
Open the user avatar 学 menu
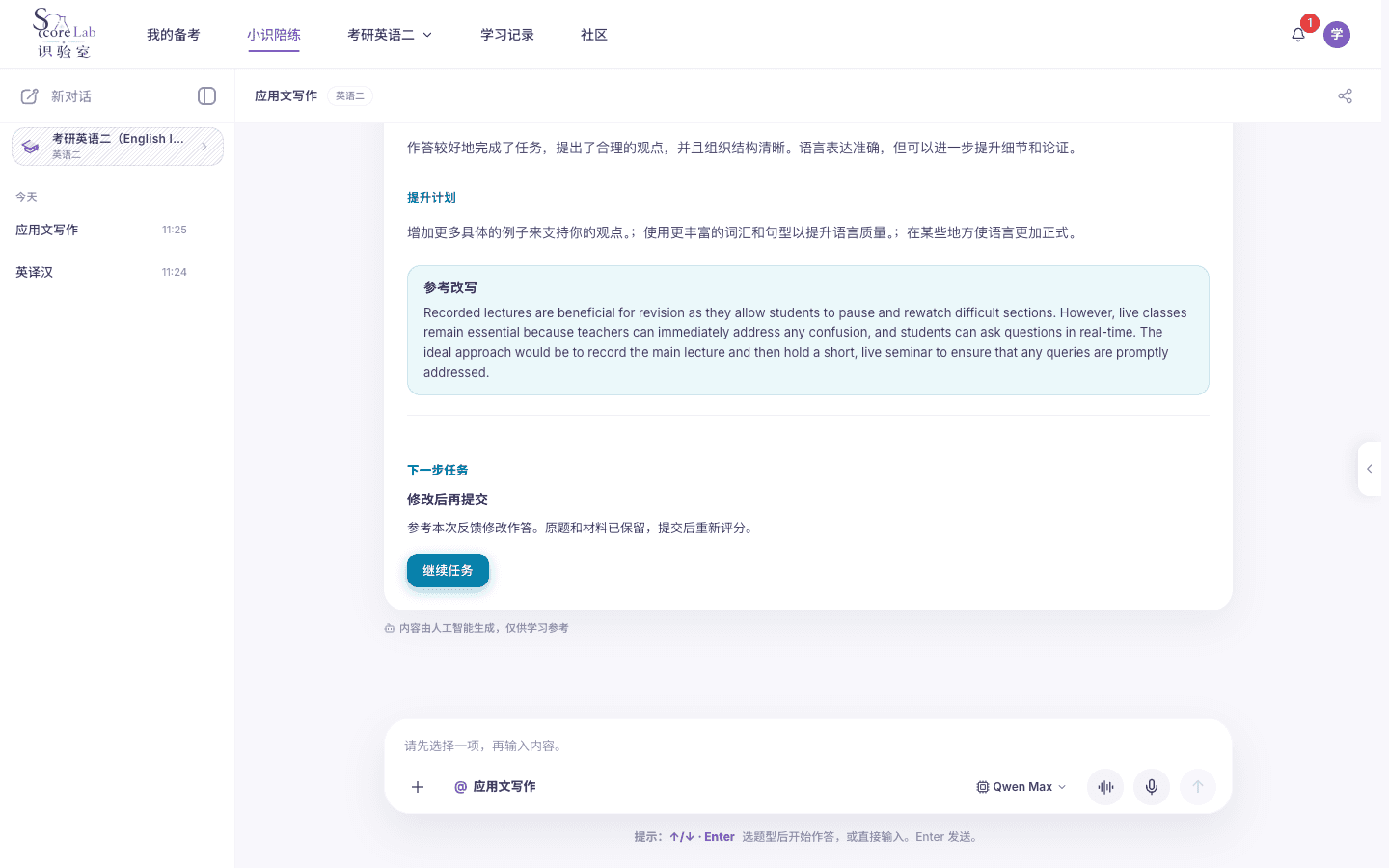tap(1337, 35)
